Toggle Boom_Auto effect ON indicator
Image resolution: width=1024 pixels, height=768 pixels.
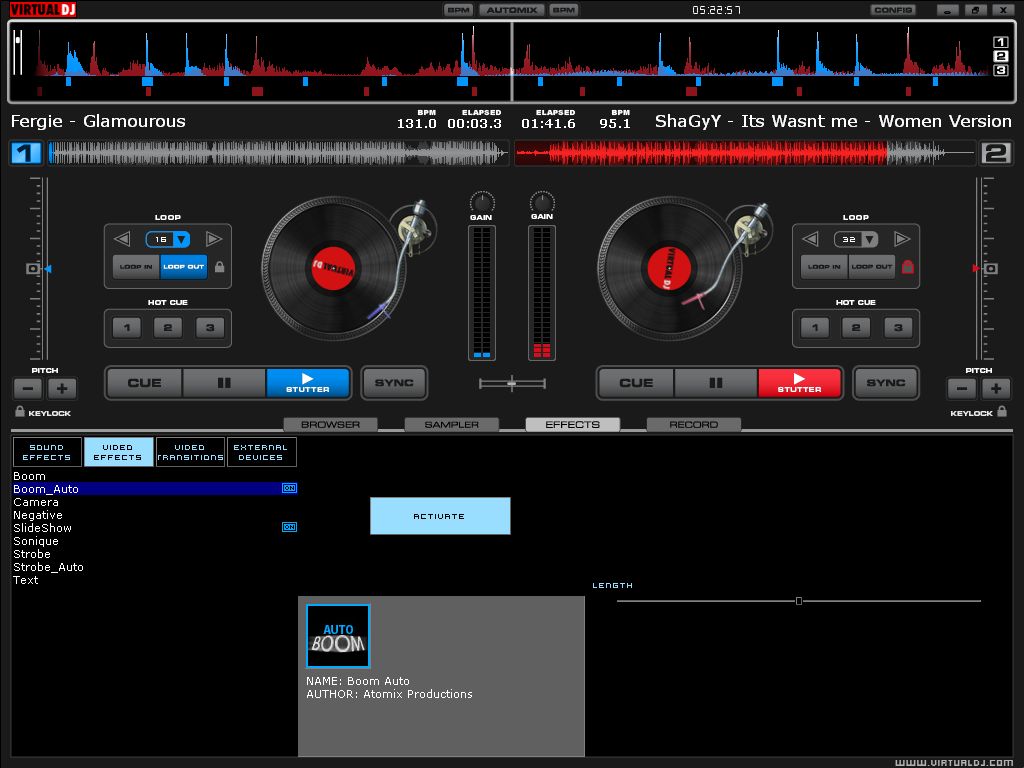(x=289, y=488)
